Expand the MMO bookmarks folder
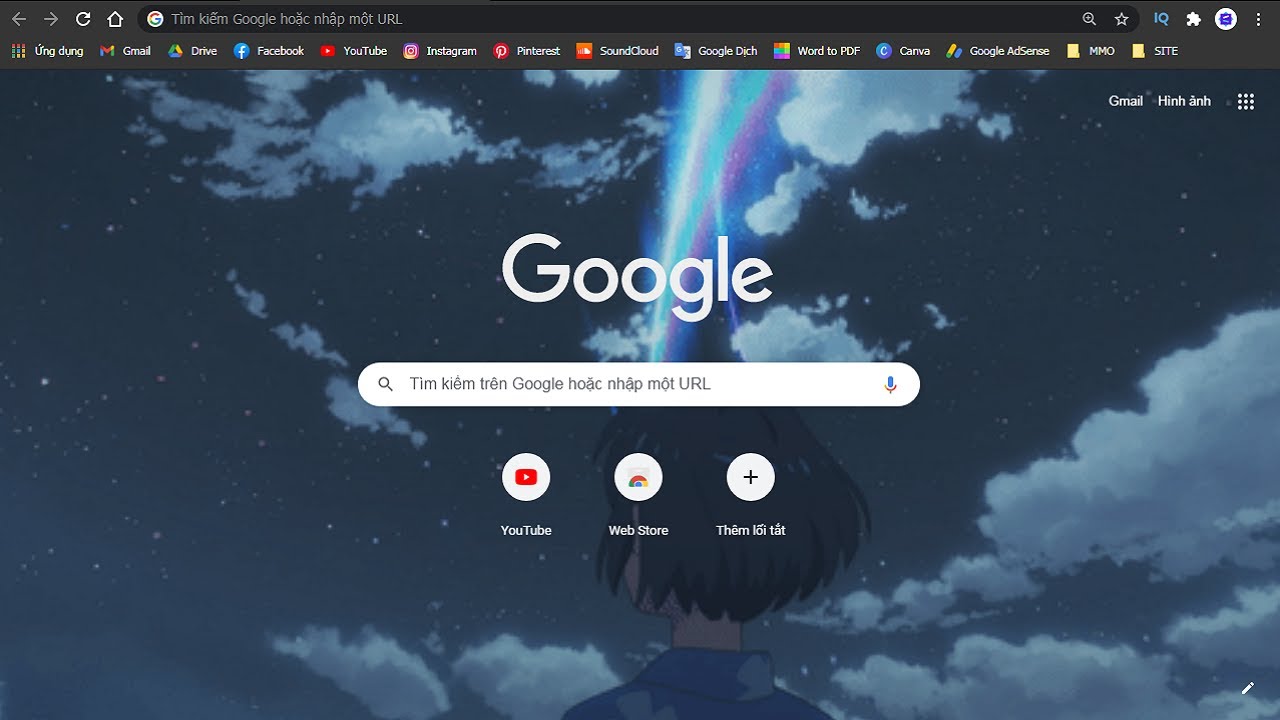This screenshot has width=1280, height=720. (x=1091, y=51)
